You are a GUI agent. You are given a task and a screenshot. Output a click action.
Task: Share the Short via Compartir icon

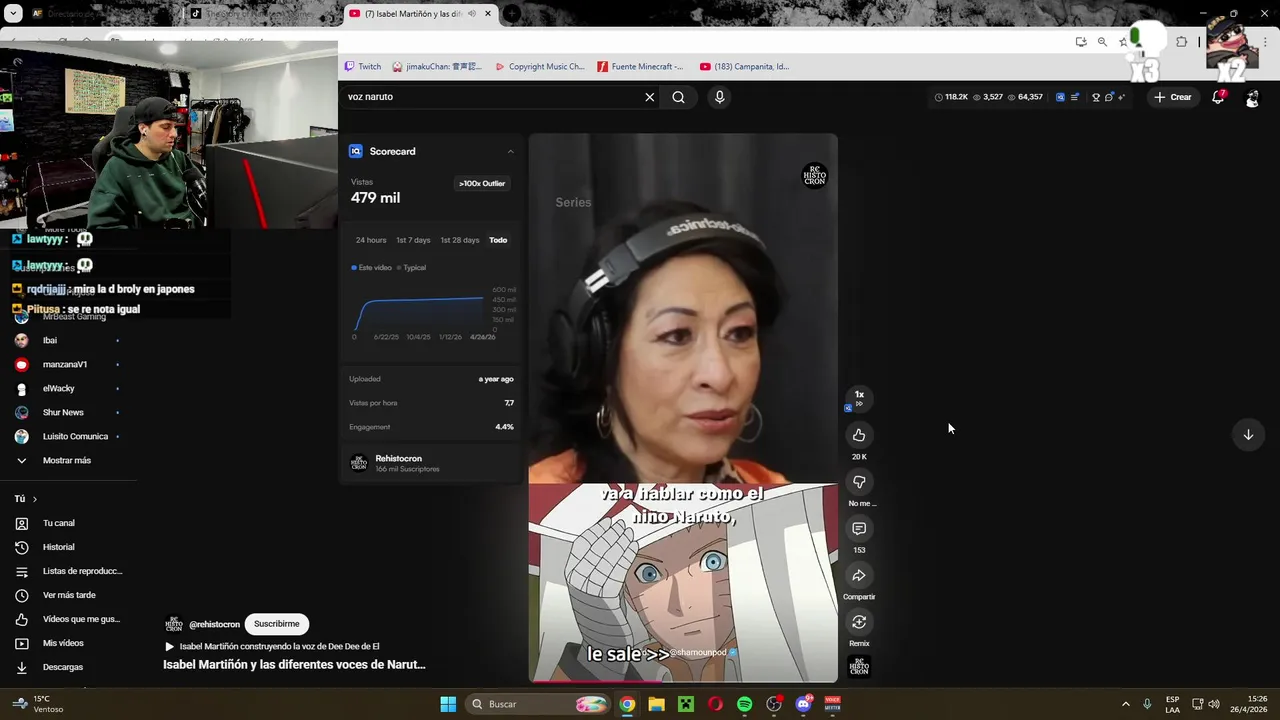859,575
